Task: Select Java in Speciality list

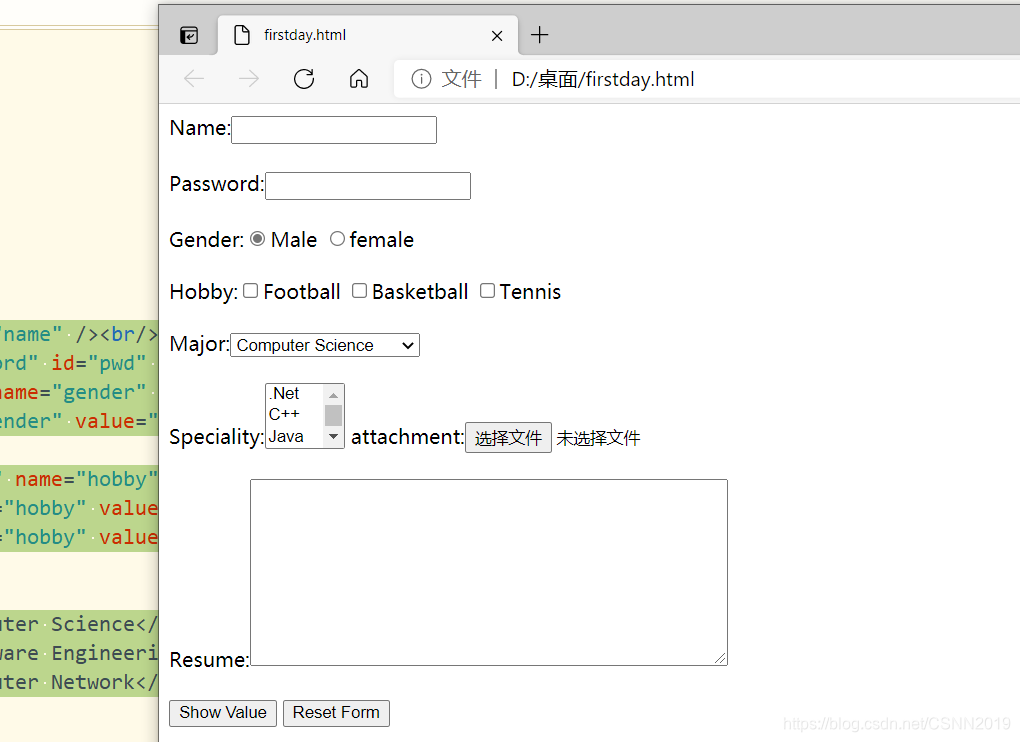Action: tap(294, 436)
